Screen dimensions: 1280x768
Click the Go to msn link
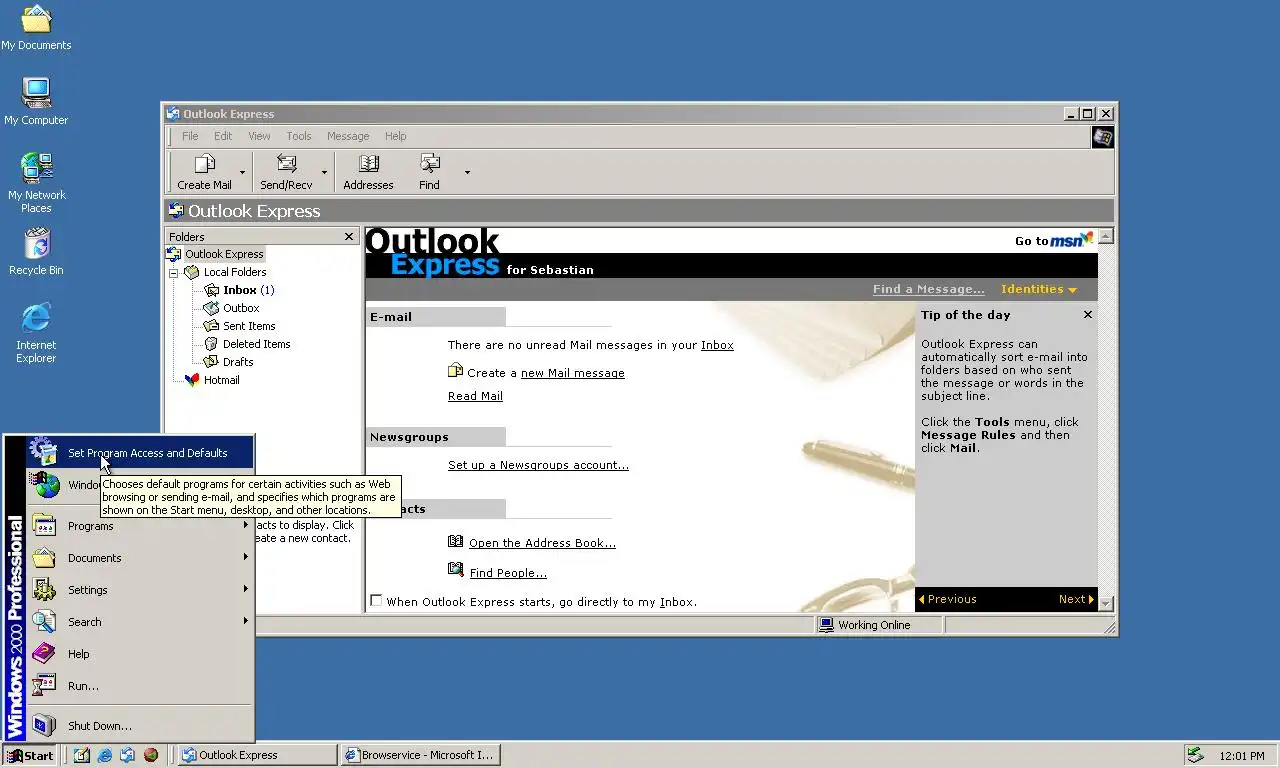point(1054,240)
